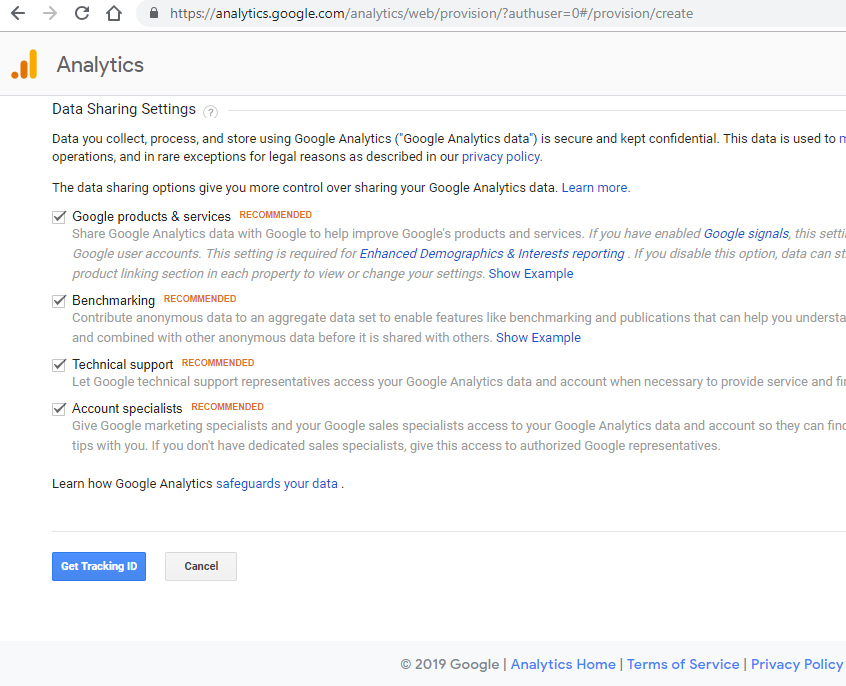Click RECOMMENDED tag beside Account specialists
Screen dimensions: 846x686
(x=228, y=407)
